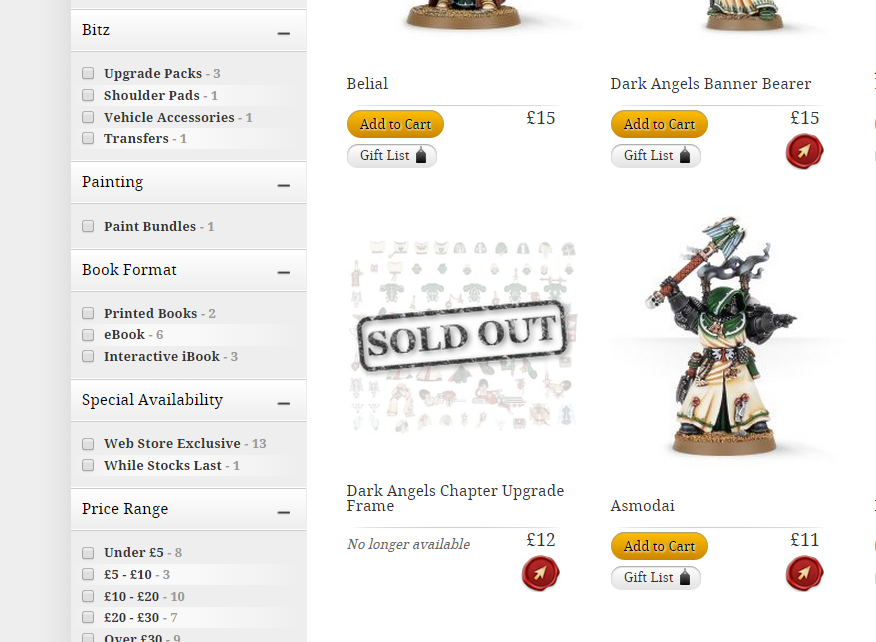This screenshot has height=642, width=876.
Task: Check the Web Store Exclusive filter
Action: coord(88,444)
